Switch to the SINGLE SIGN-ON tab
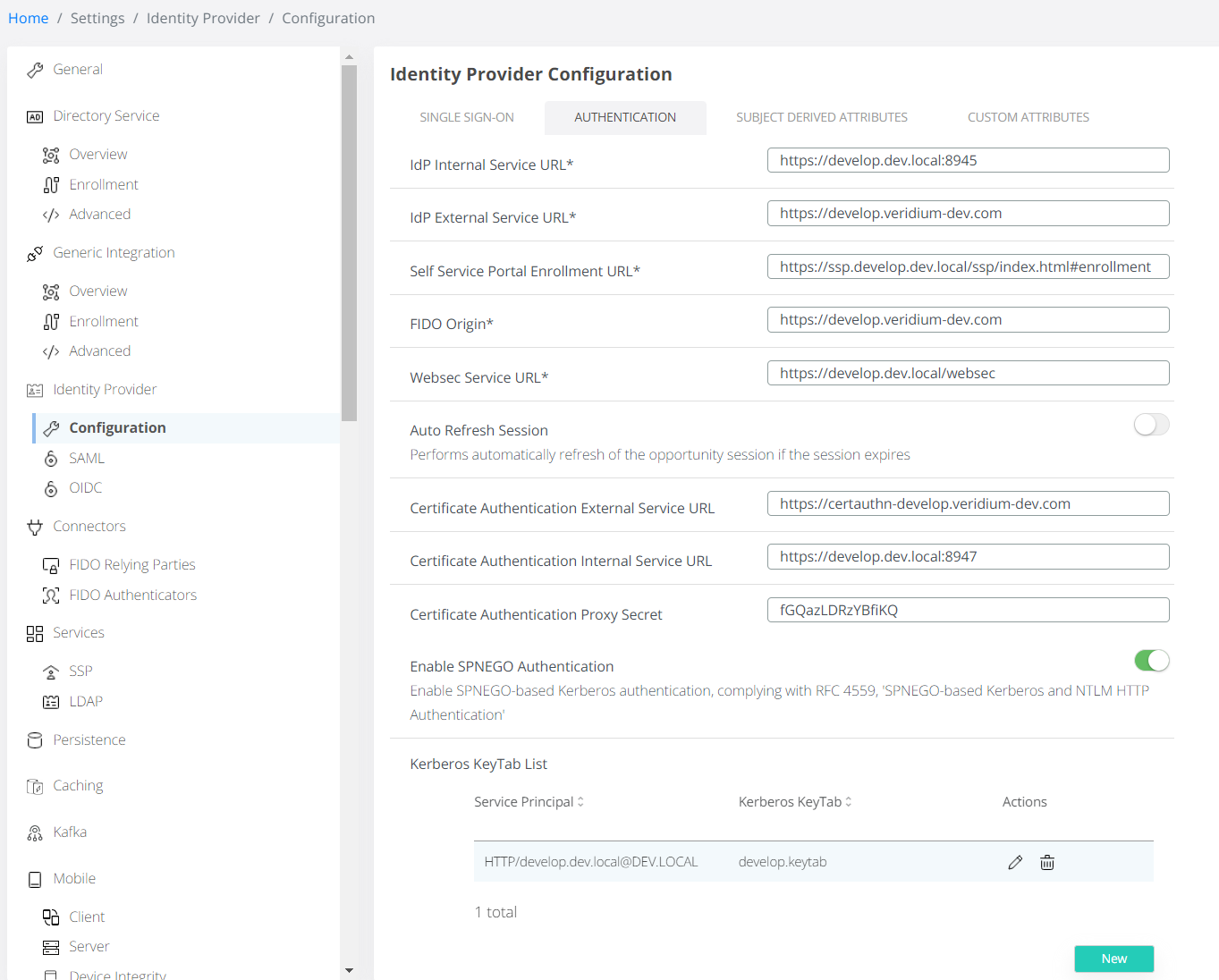The image size is (1219, 980). tap(467, 117)
